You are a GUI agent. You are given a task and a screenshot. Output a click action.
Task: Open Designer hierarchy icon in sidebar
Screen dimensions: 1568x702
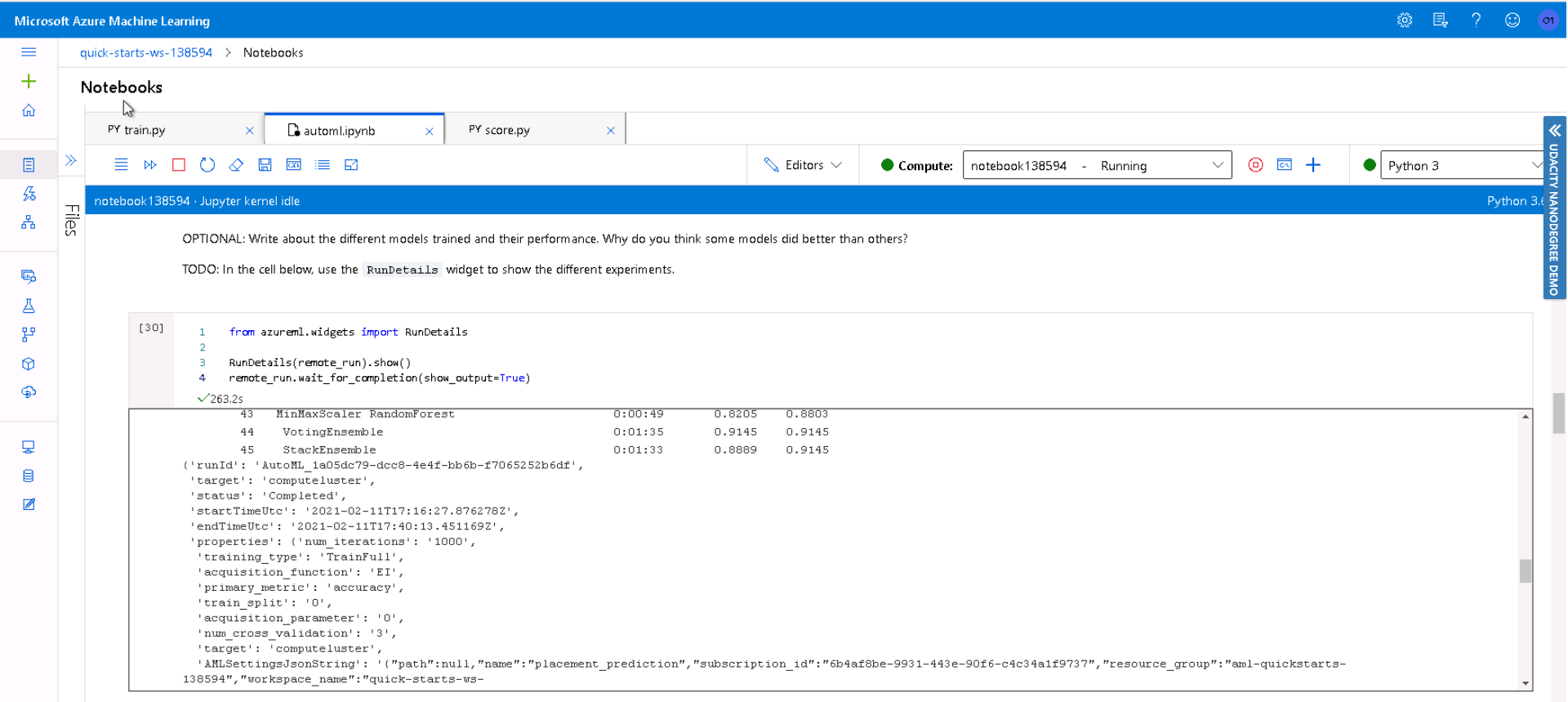click(x=29, y=222)
